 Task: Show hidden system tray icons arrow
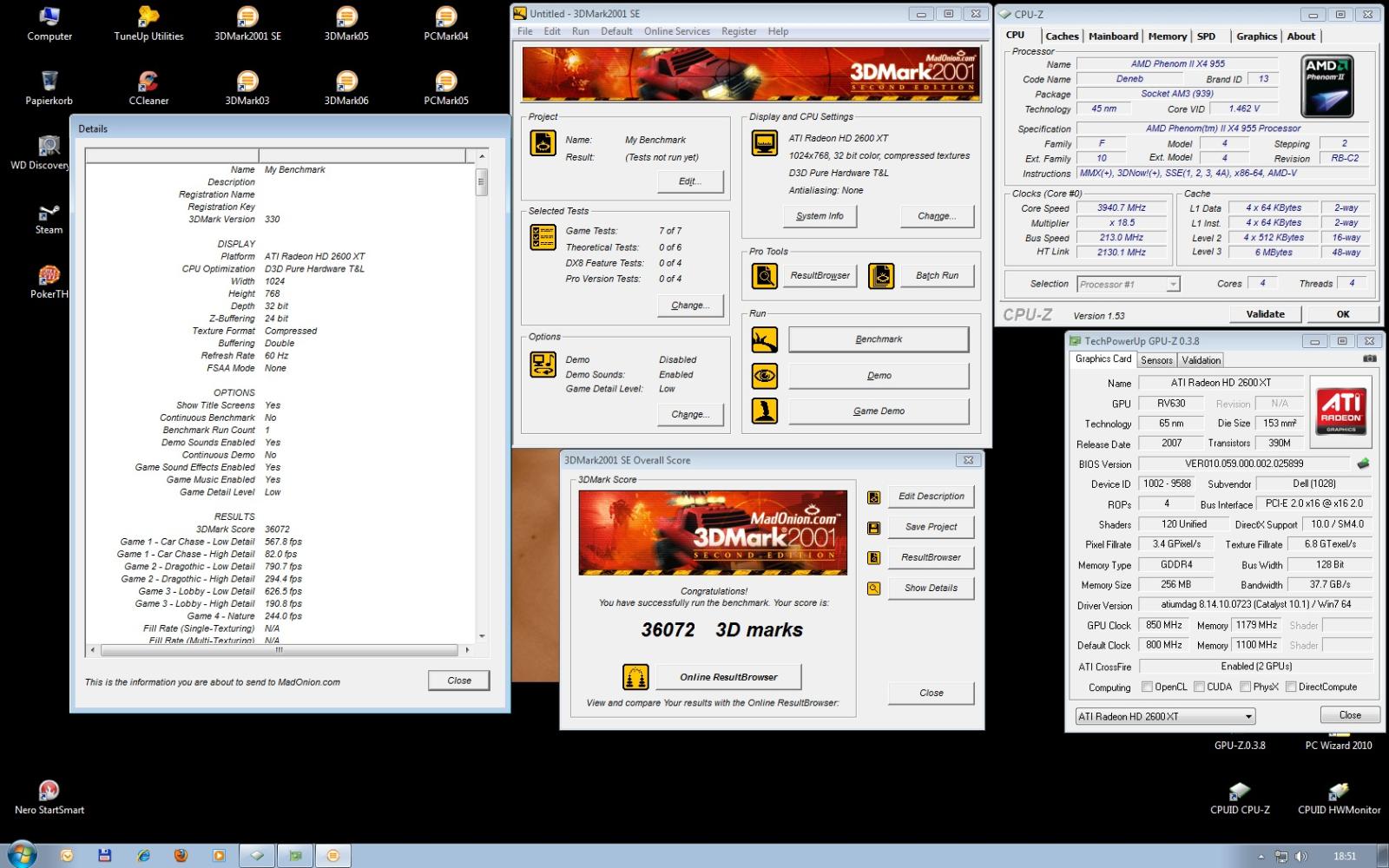pyautogui.click(x=1261, y=857)
